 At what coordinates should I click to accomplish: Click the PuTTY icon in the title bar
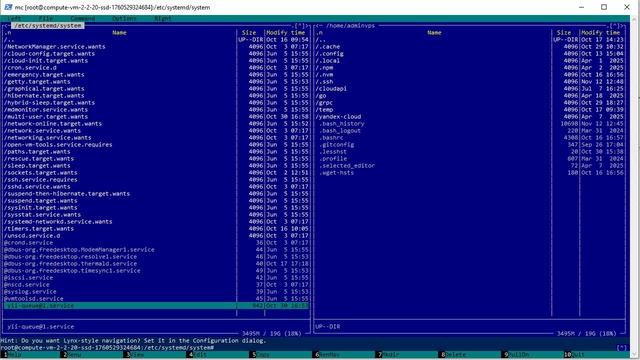coord(8,7)
